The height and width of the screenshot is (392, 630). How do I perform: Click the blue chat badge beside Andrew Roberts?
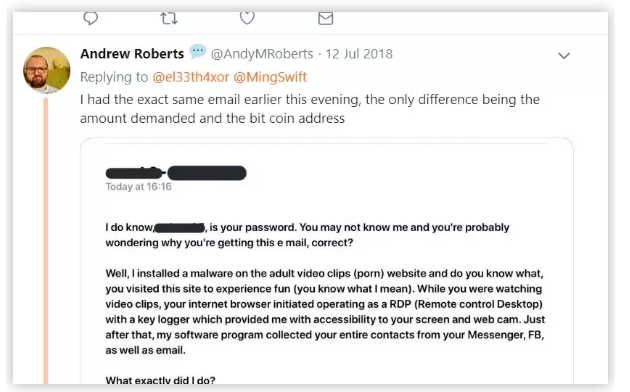(x=197, y=51)
